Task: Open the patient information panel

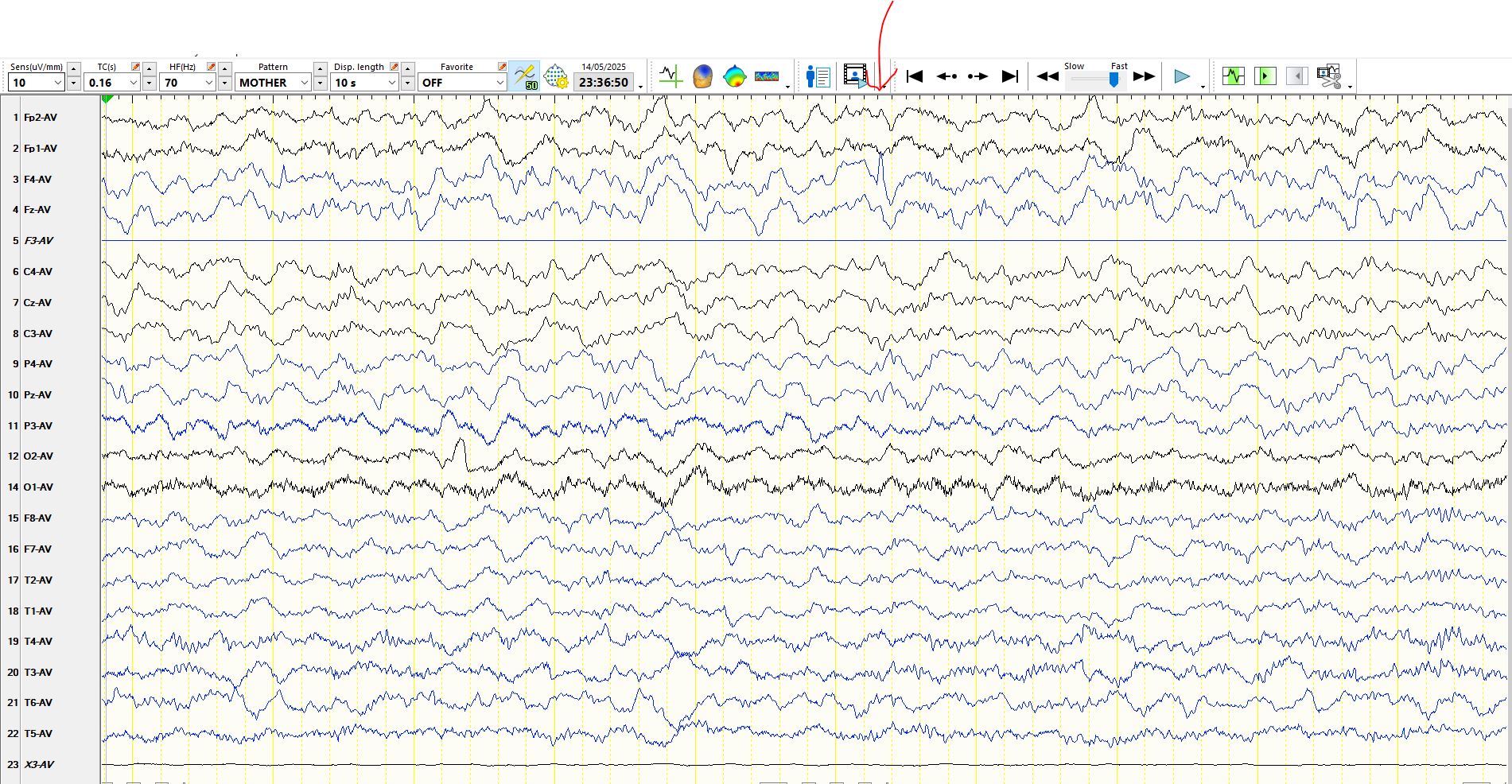Action: point(818,76)
